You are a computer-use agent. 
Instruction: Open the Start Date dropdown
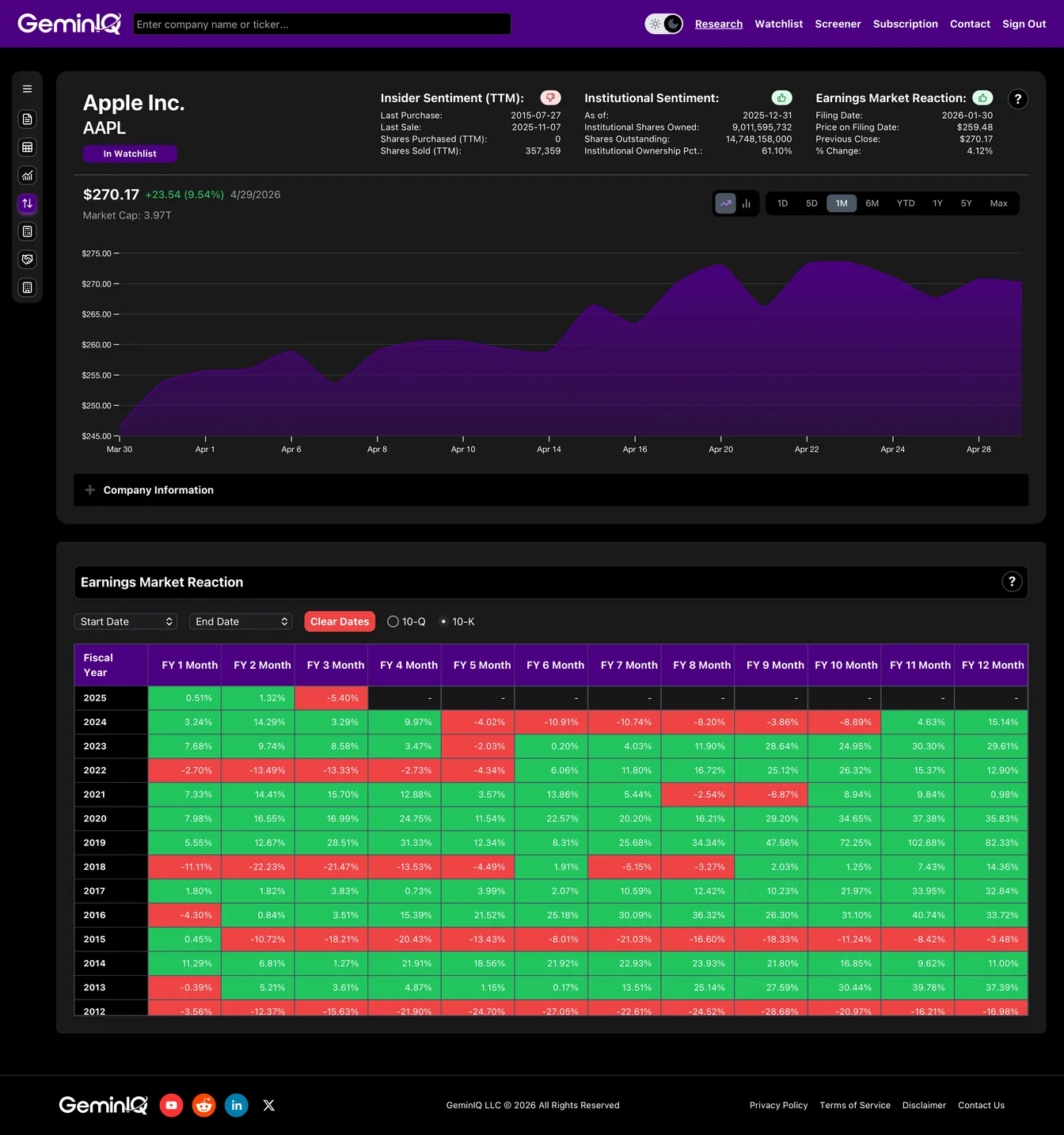click(125, 621)
